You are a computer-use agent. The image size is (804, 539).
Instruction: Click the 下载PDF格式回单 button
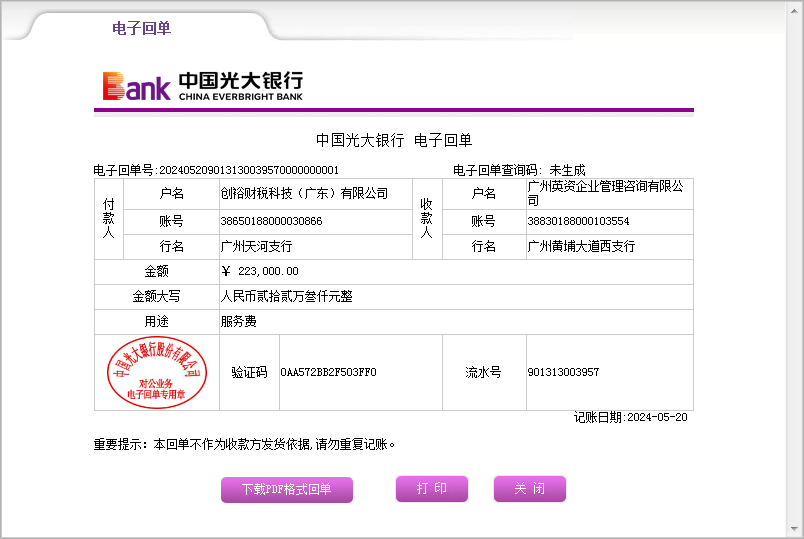(286, 490)
